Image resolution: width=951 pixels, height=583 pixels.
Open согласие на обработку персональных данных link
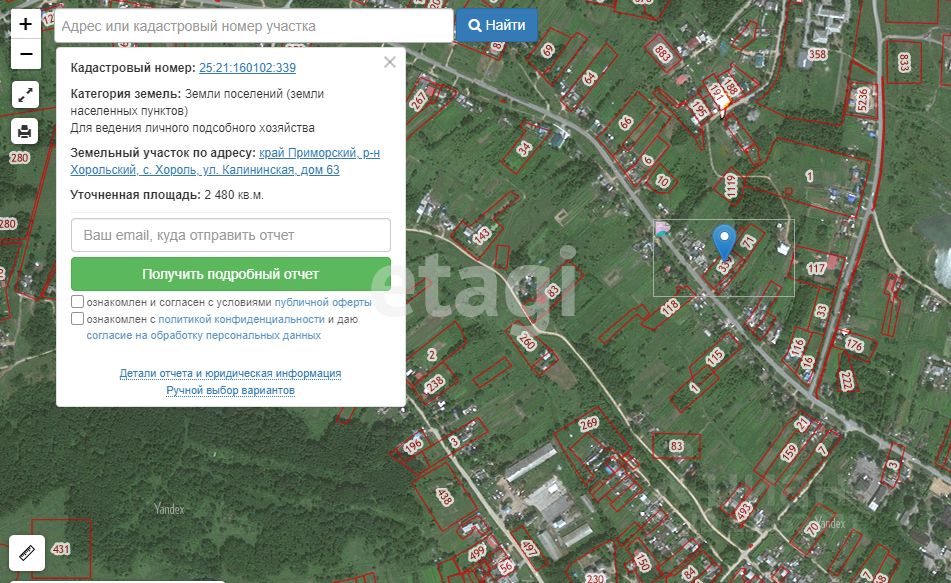203,335
